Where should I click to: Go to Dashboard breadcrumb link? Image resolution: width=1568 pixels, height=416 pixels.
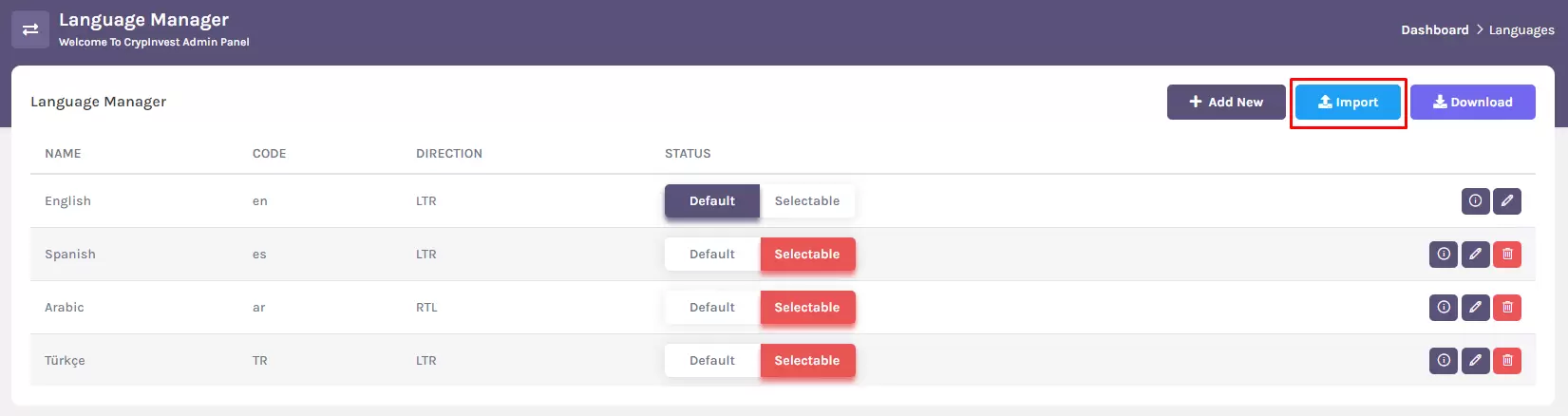1435,29
